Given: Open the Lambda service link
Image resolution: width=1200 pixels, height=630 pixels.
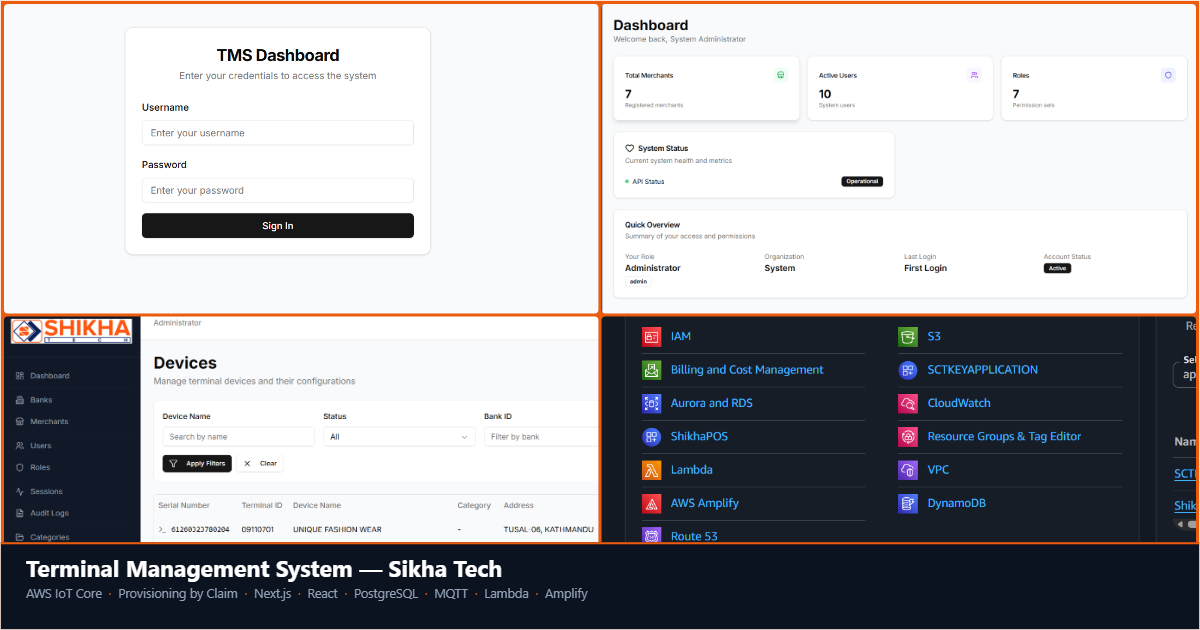Looking at the screenshot, I should point(692,470).
